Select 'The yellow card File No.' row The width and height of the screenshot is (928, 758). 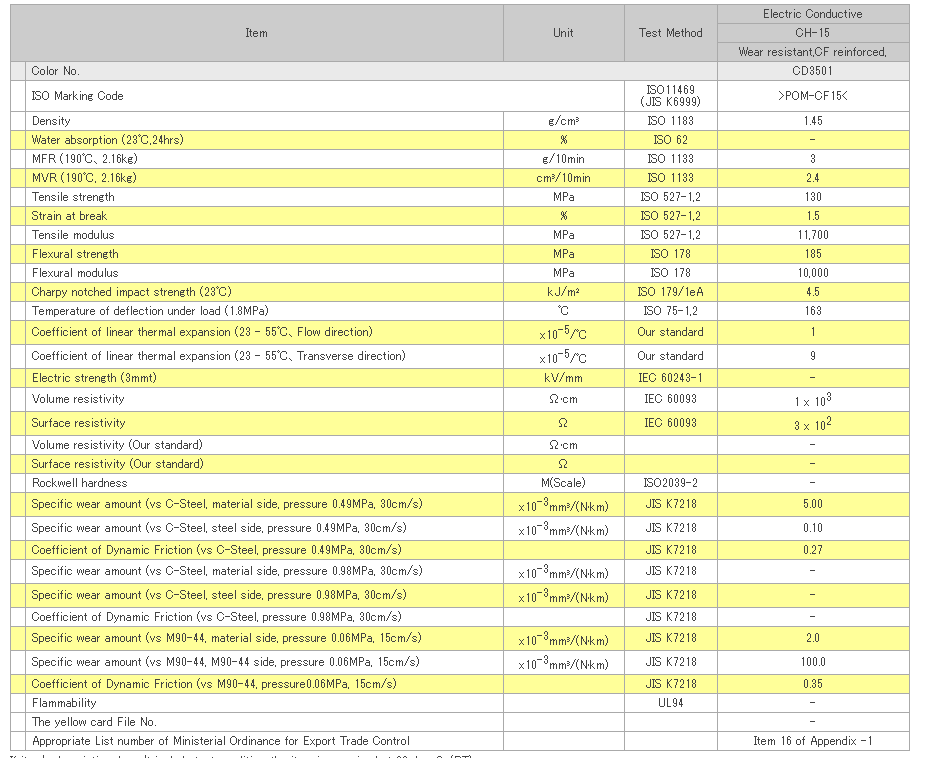[94, 722]
